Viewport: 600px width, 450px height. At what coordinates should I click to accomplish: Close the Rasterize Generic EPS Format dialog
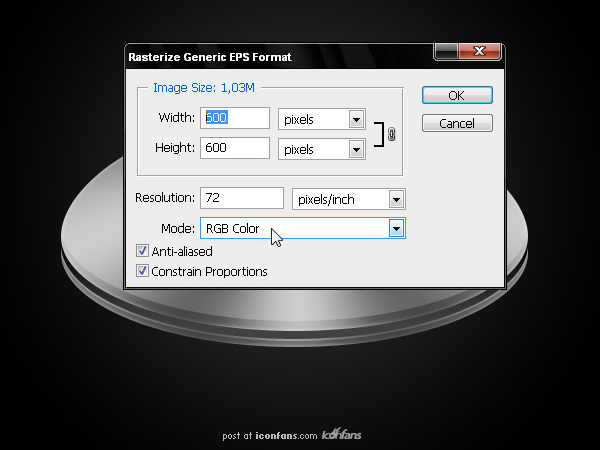pyautogui.click(x=480, y=51)
